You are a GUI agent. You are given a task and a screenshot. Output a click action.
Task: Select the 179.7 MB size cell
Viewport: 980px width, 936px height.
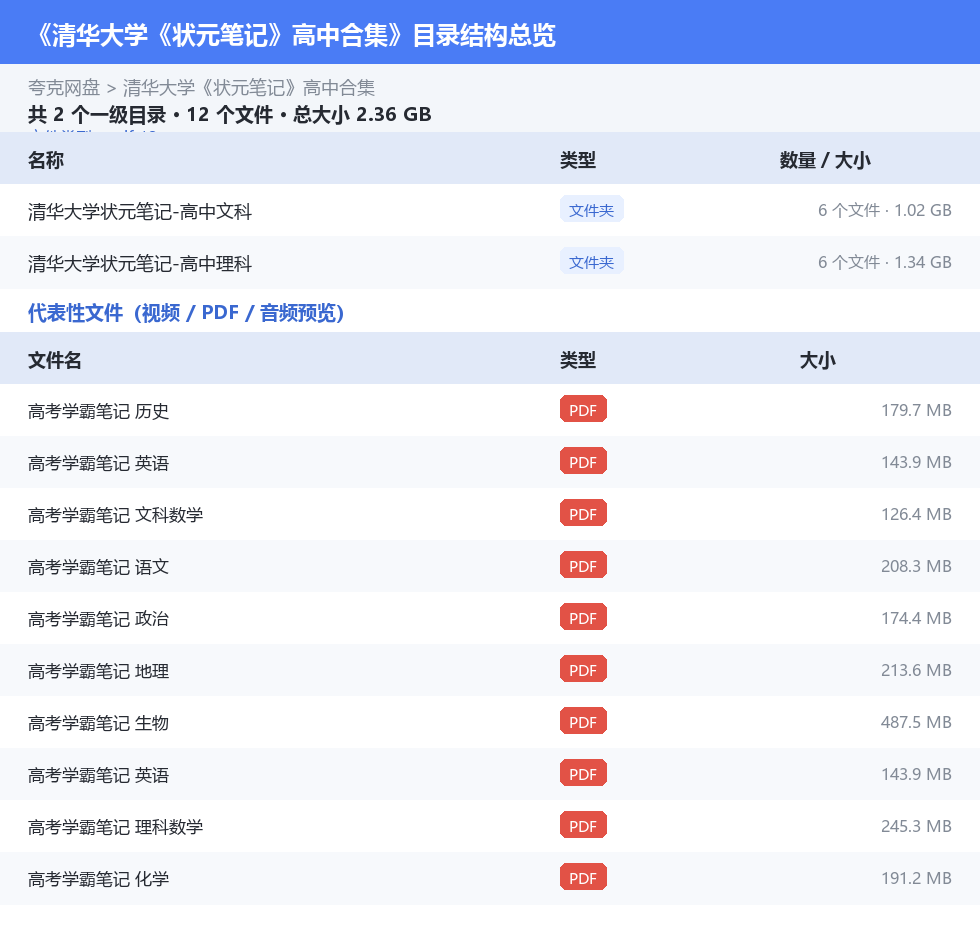(916, 411)
